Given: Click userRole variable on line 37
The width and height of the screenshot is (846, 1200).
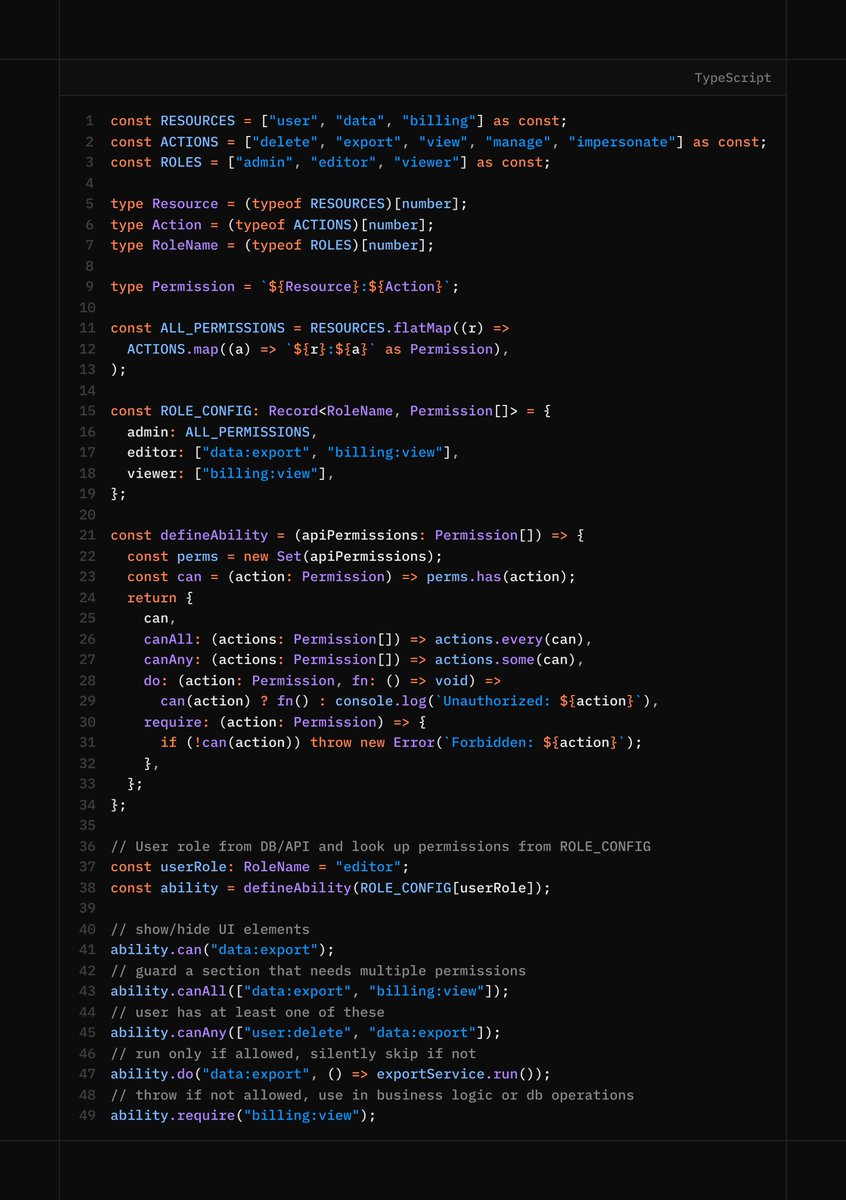Looking at the screenshot, I should (x=194, y=868).
